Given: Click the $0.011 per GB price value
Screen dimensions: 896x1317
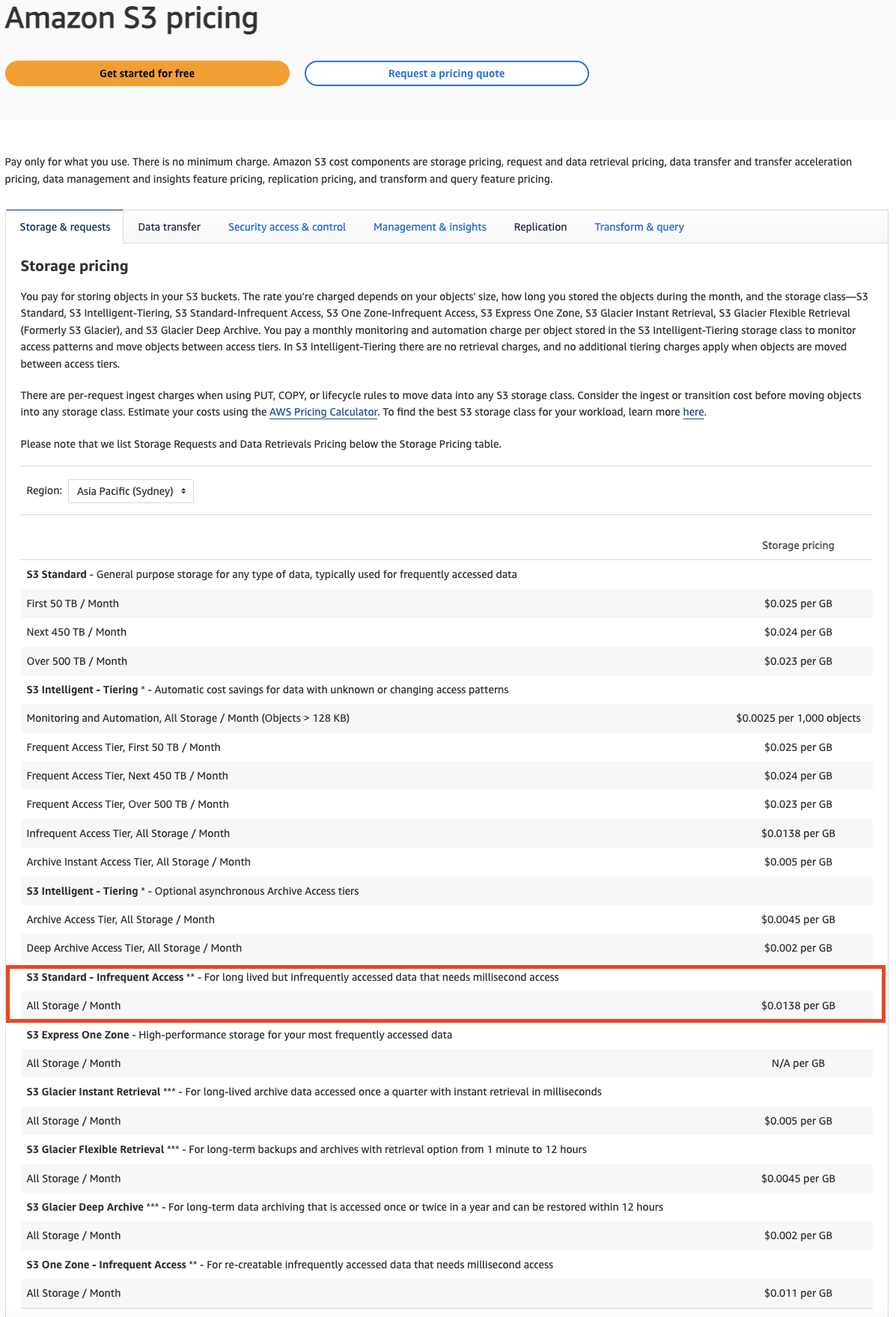Looking at the screenshot, I should 798,1293.
